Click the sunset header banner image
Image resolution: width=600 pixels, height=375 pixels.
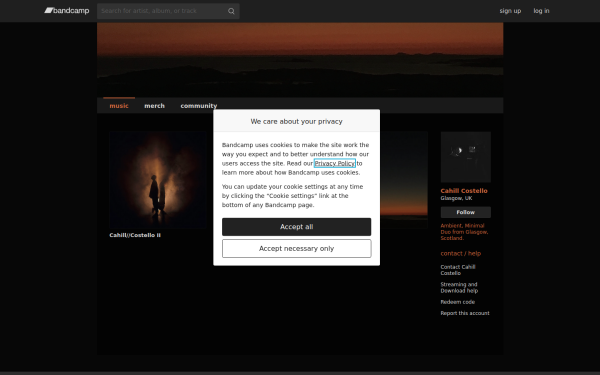(x=300, y=59)
